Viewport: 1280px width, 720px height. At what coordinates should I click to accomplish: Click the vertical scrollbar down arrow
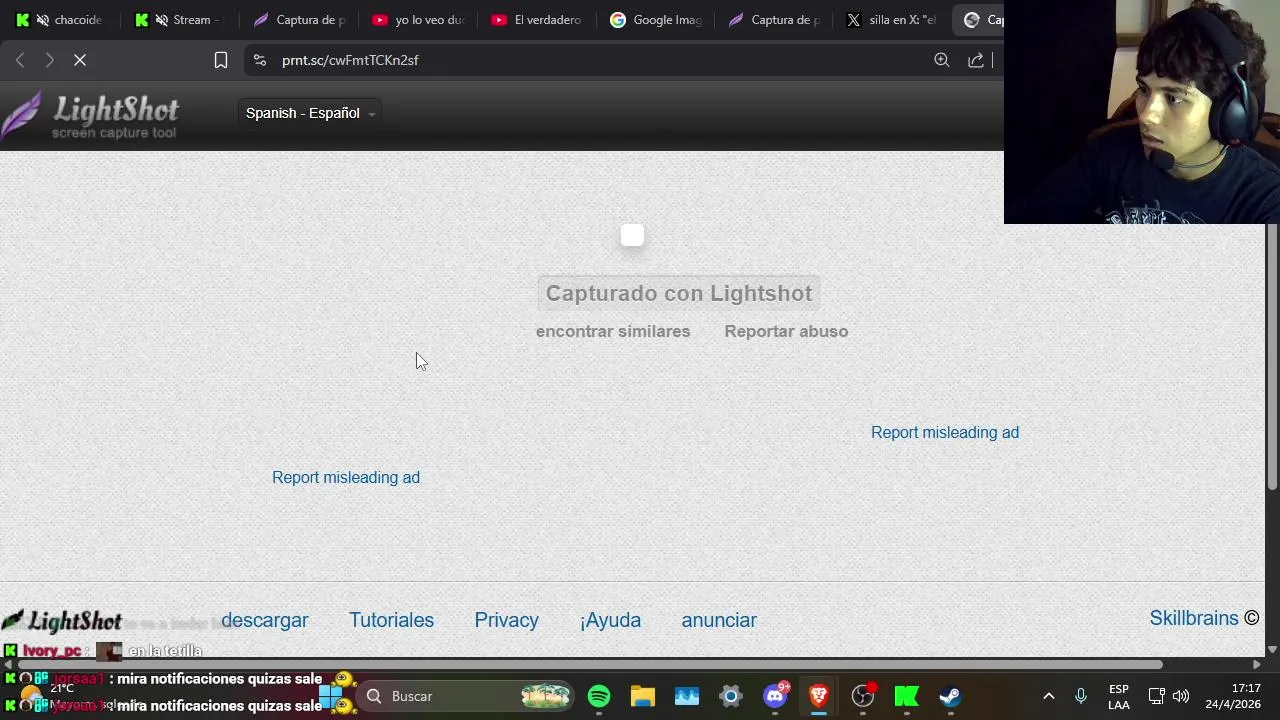(1272, 649)
